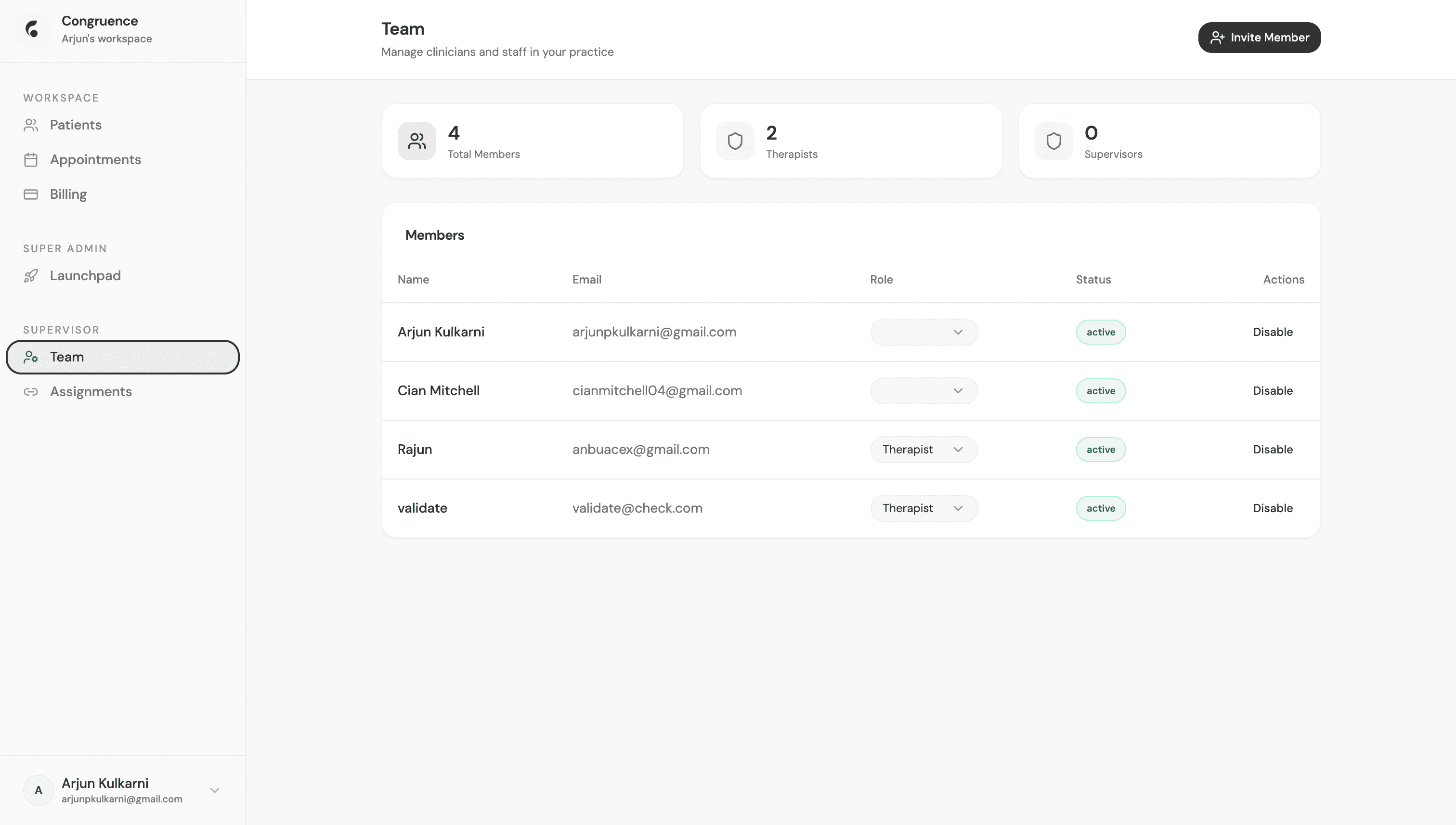Open Arjun Kulkarni's role dropdown
The width and height of the screenshot is (1456, 825).
coord(923,332)
